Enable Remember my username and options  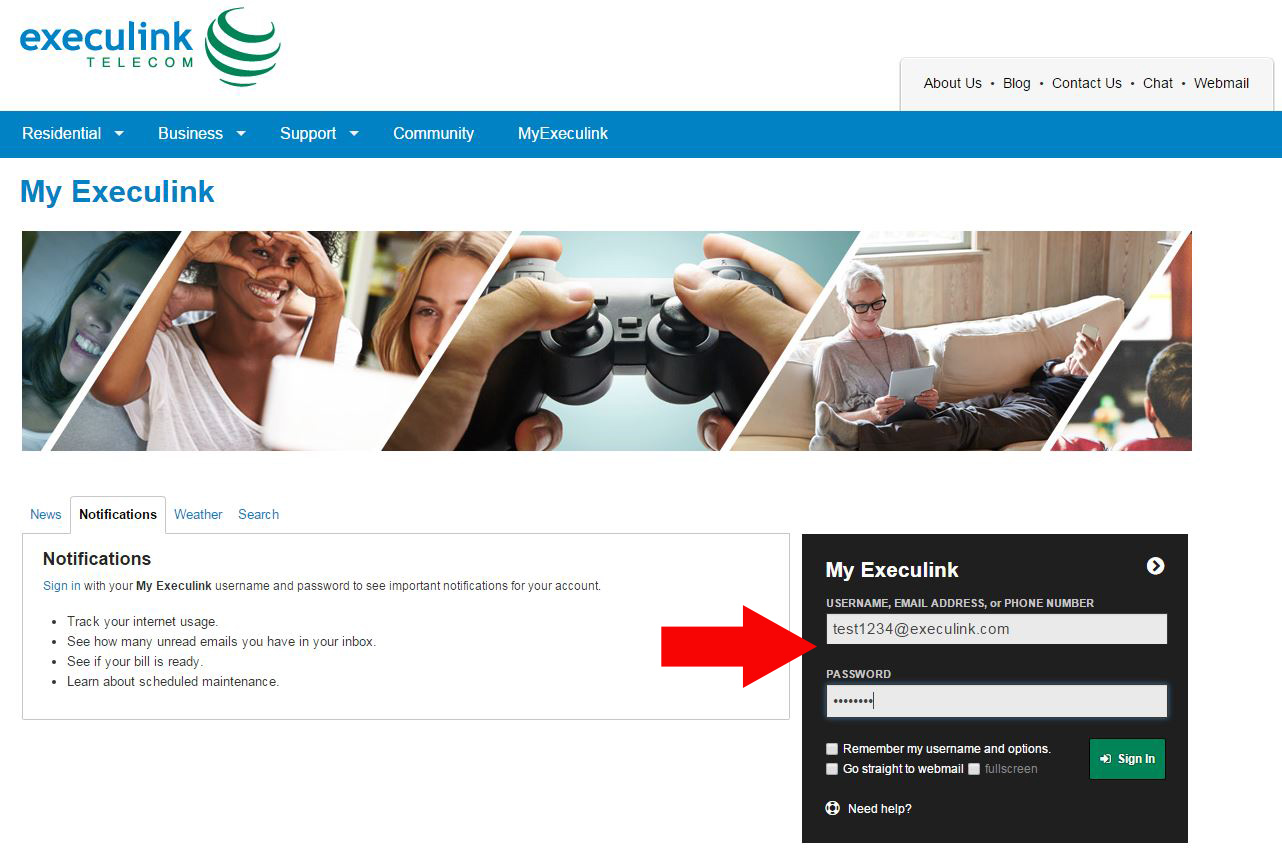pos(832,749)
